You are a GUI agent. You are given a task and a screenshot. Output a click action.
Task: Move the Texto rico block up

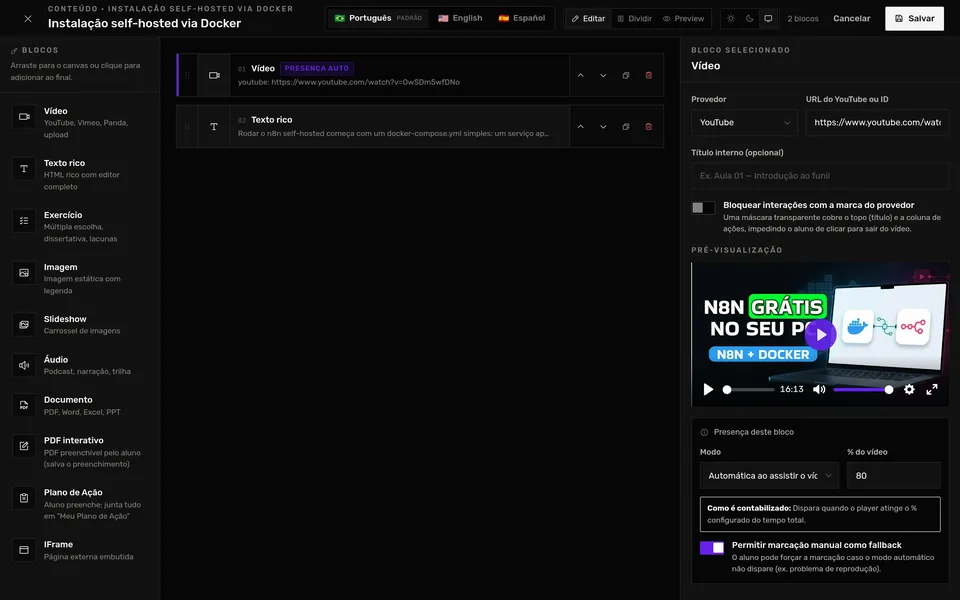tap(580, 127)
